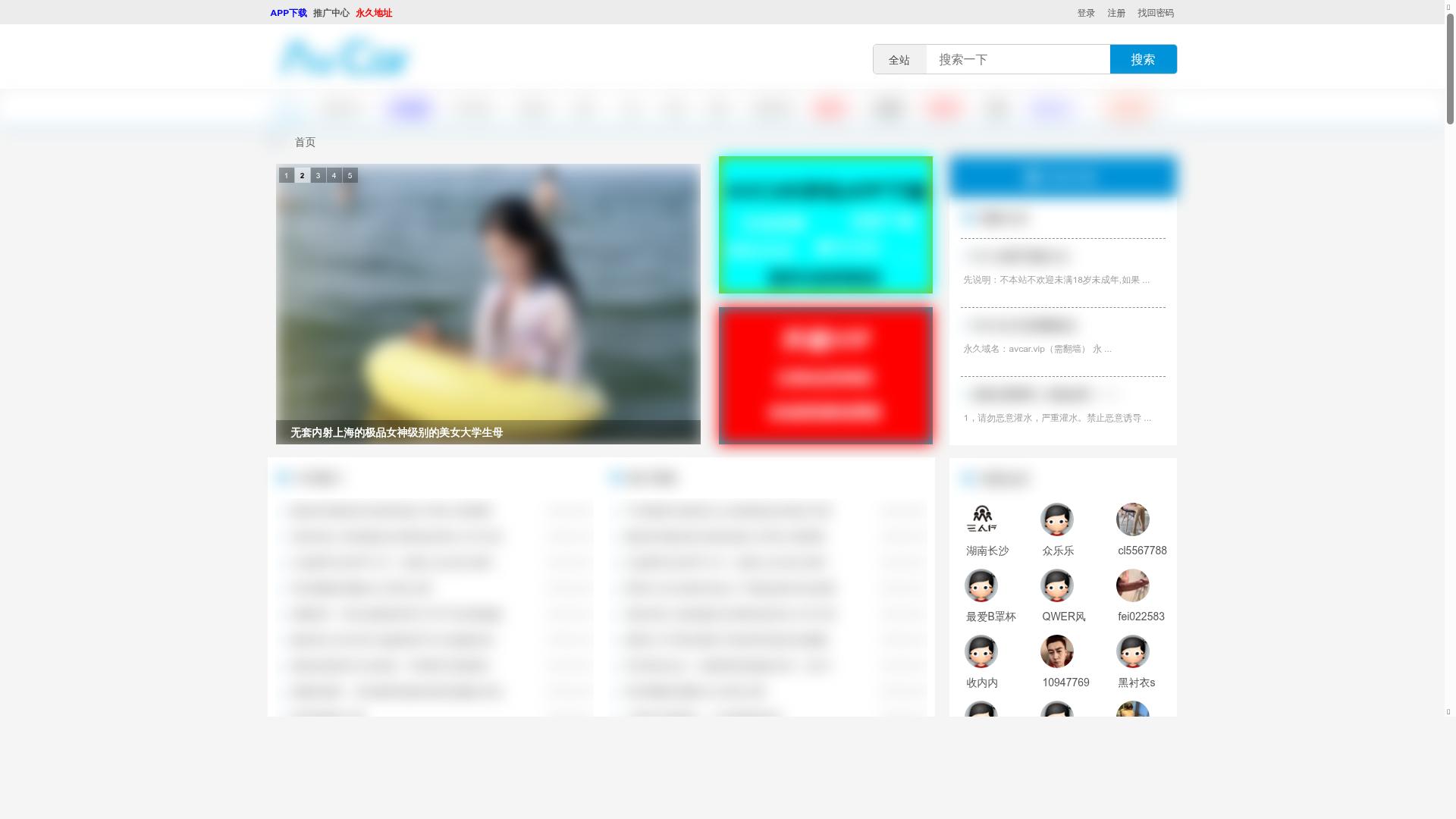Click the 收内内 member avatar

981,651
